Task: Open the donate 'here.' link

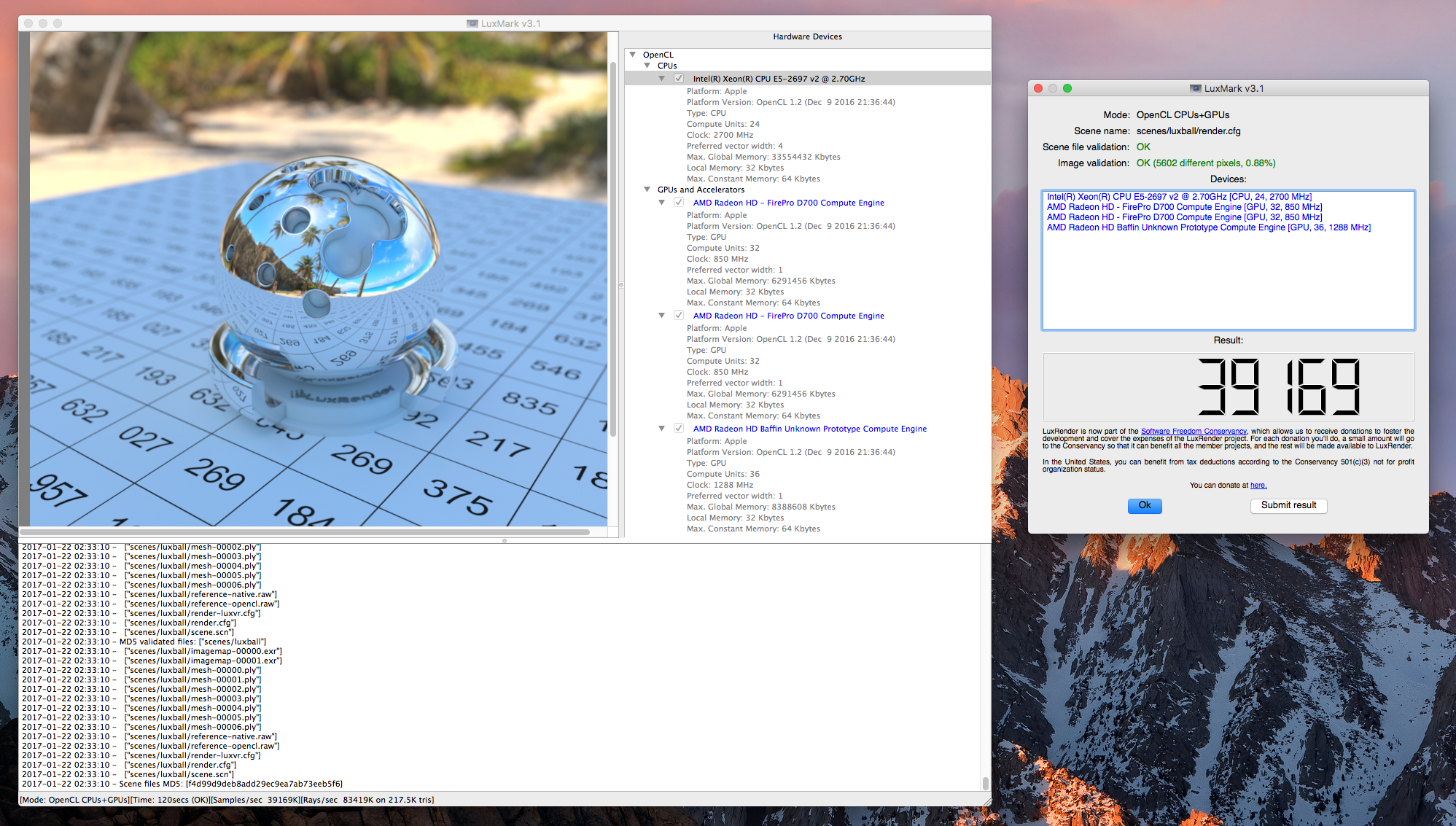Action: [1258, 486]
